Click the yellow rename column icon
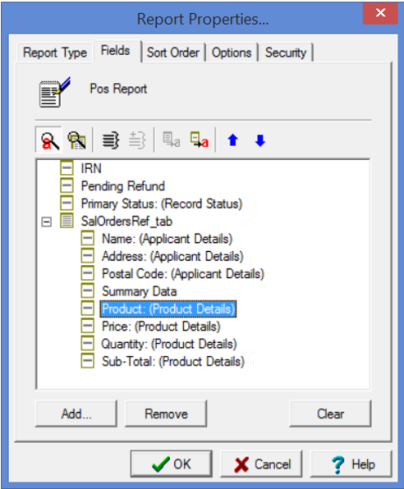The height and width of the screenshot is (489, 404). [x=199, y=140]
